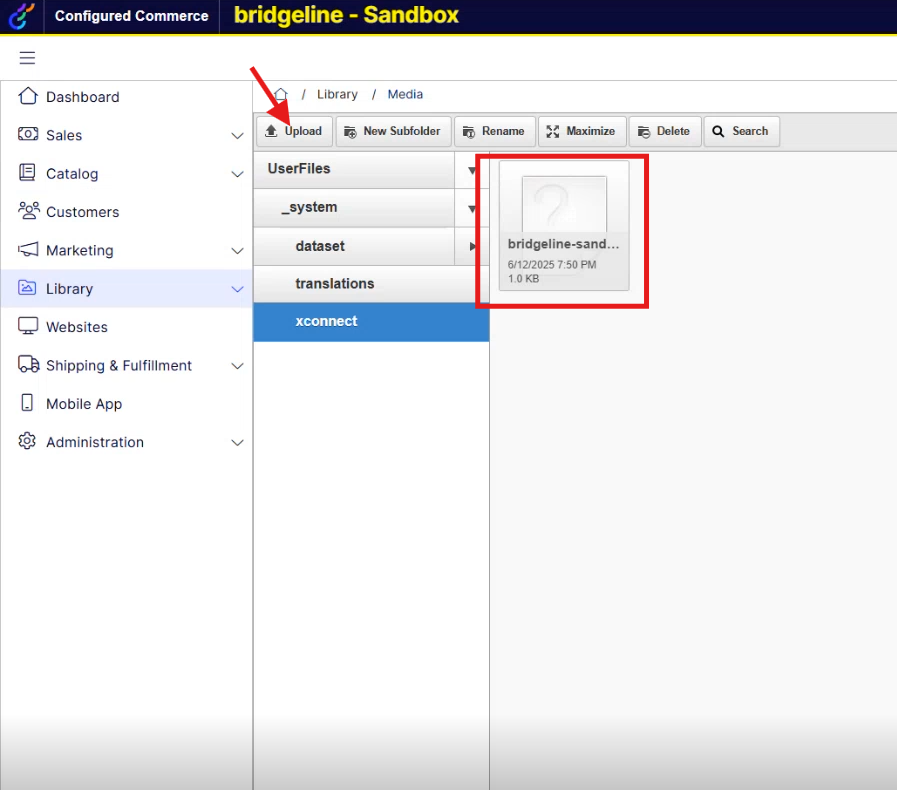Click the Search button label
The height and width of the screenshot is (790, 897).
click(x=750, y=131)
